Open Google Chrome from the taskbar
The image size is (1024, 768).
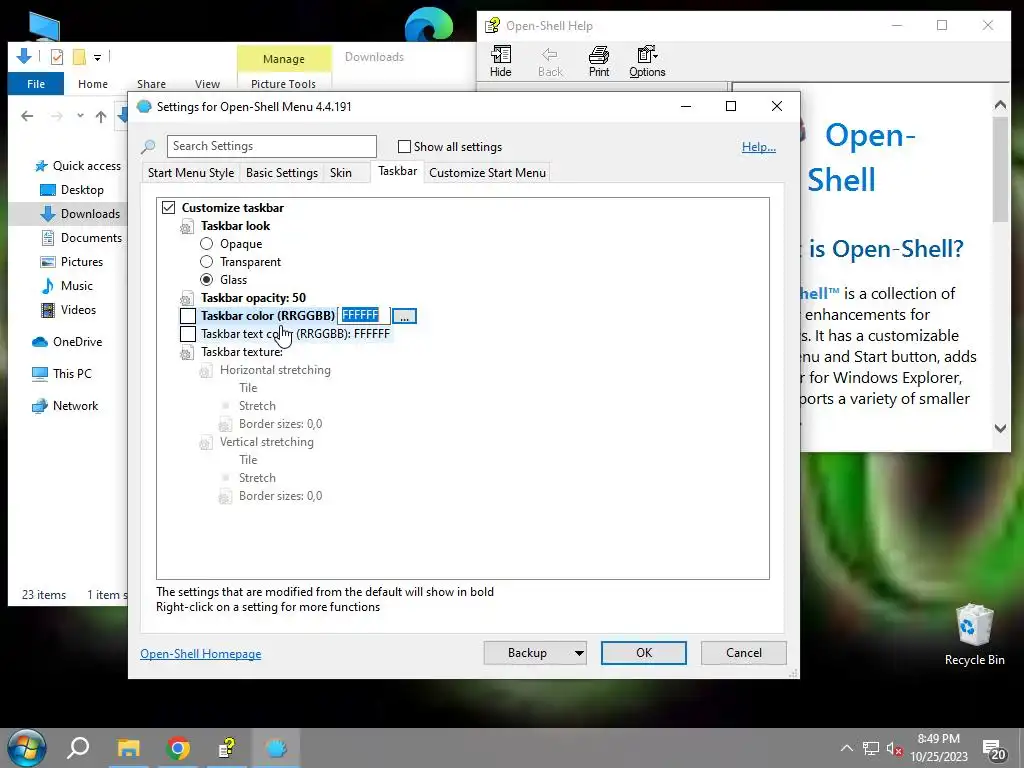[178, 748]
